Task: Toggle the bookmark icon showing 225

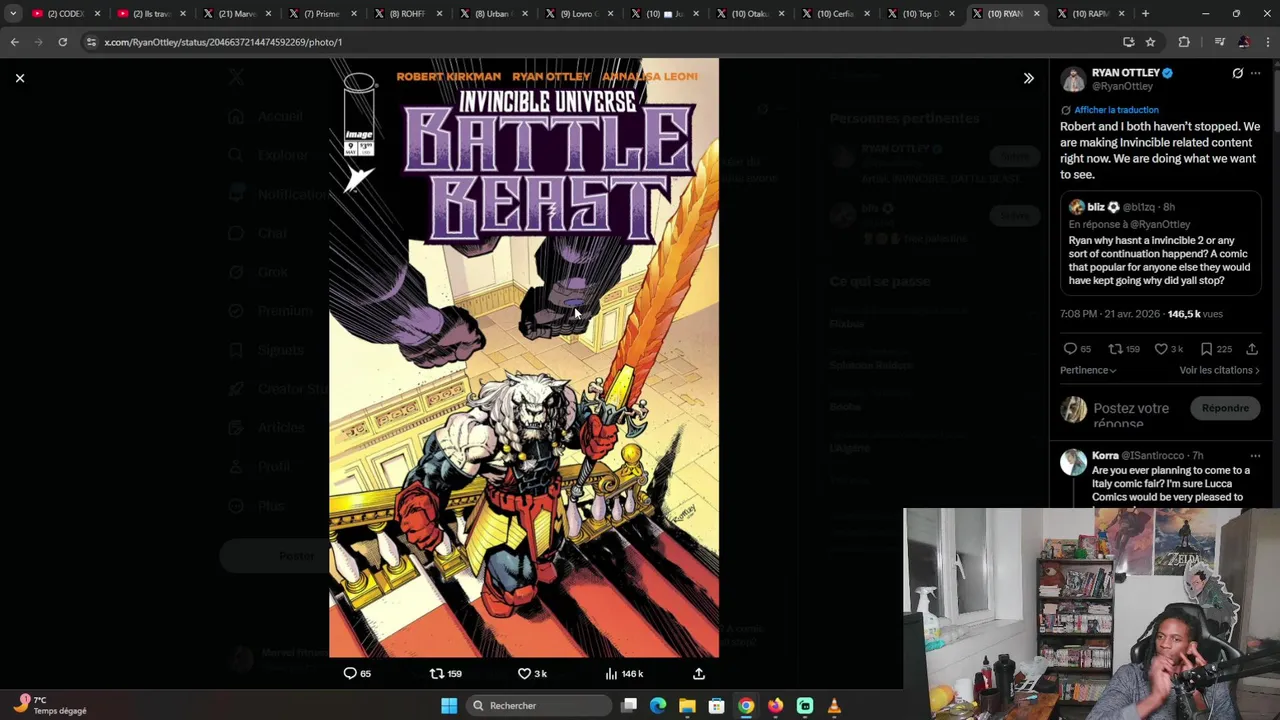Action: tap(1206, 349)
